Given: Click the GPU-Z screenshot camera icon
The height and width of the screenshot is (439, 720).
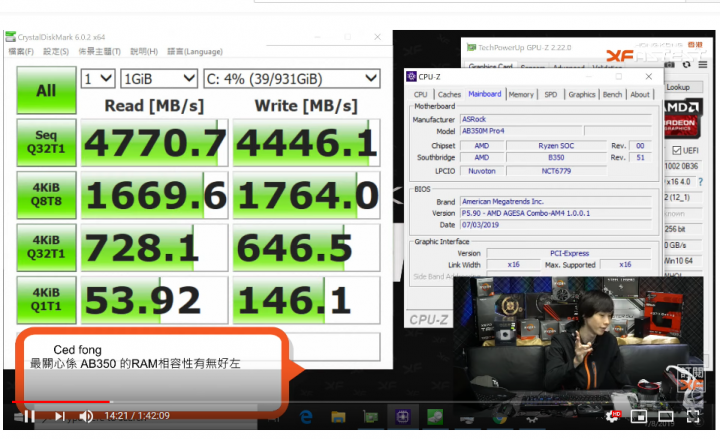Looking at the screenshot, I should pyautogui.click(x=670, y=65).
